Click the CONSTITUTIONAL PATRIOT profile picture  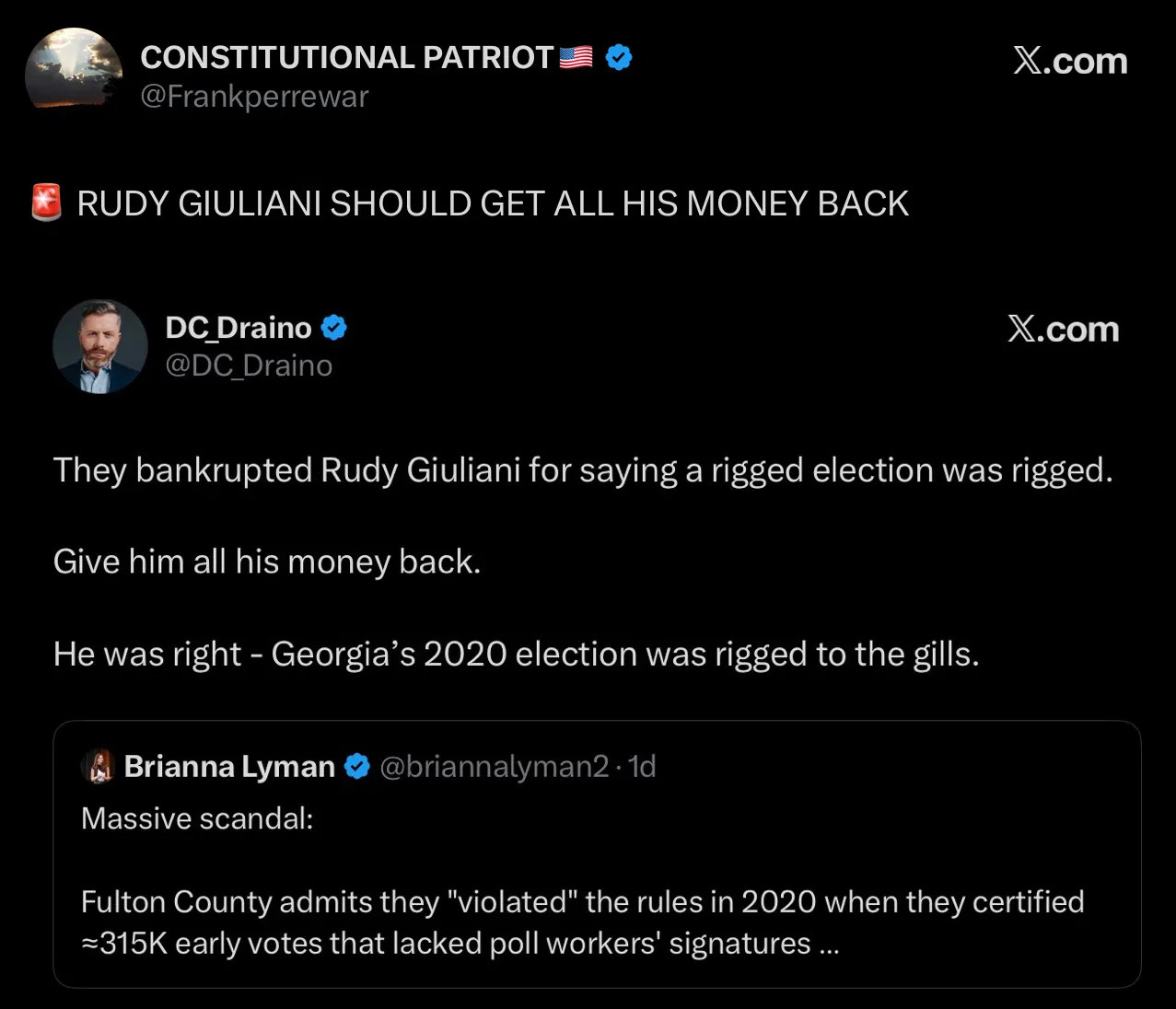[73, 70]
